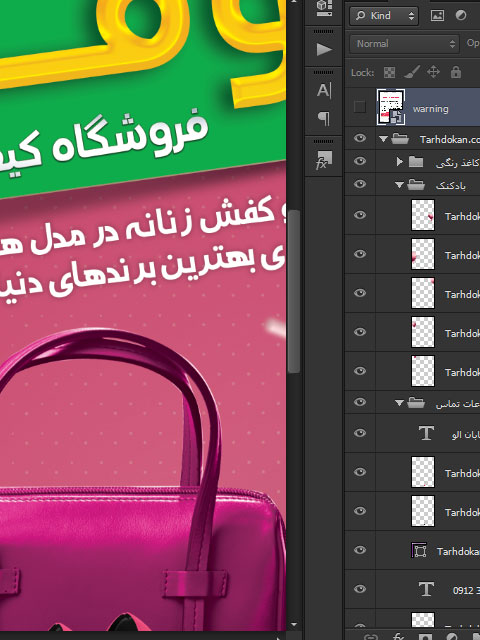480x640 pixels.
Task: Open the Kind filter dropdown
Action: (384, 16)
